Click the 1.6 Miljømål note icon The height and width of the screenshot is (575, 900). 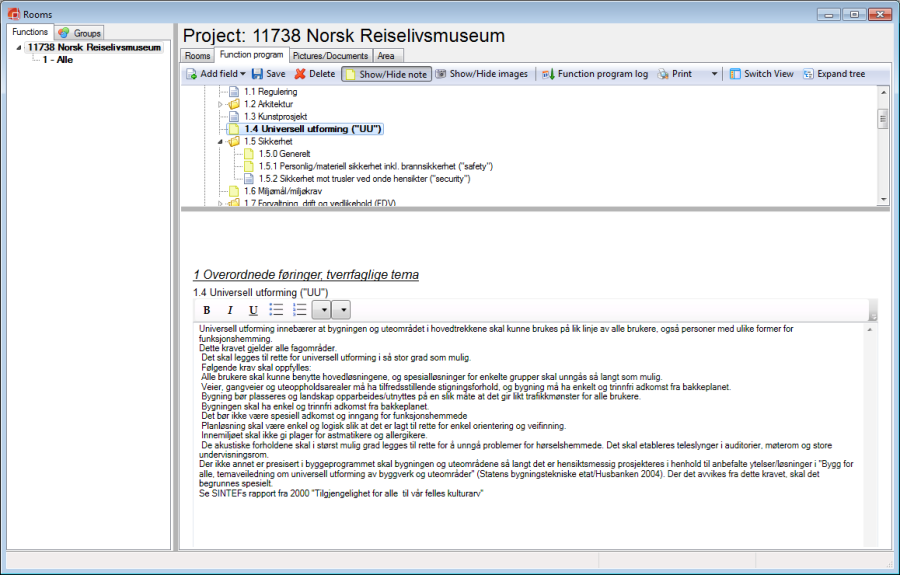coord(234,191)
